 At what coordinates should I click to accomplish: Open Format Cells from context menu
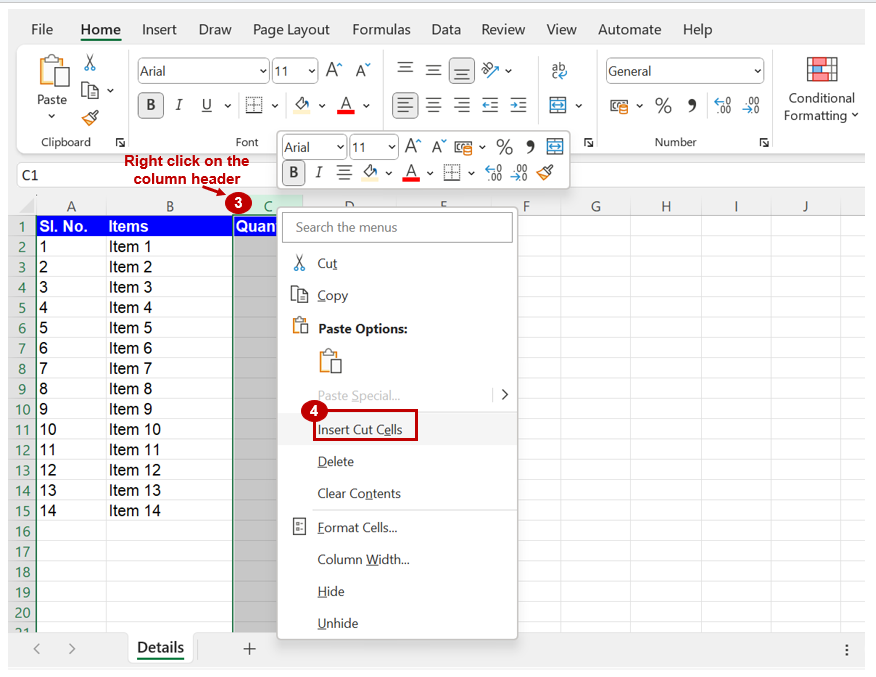point(397,527)
